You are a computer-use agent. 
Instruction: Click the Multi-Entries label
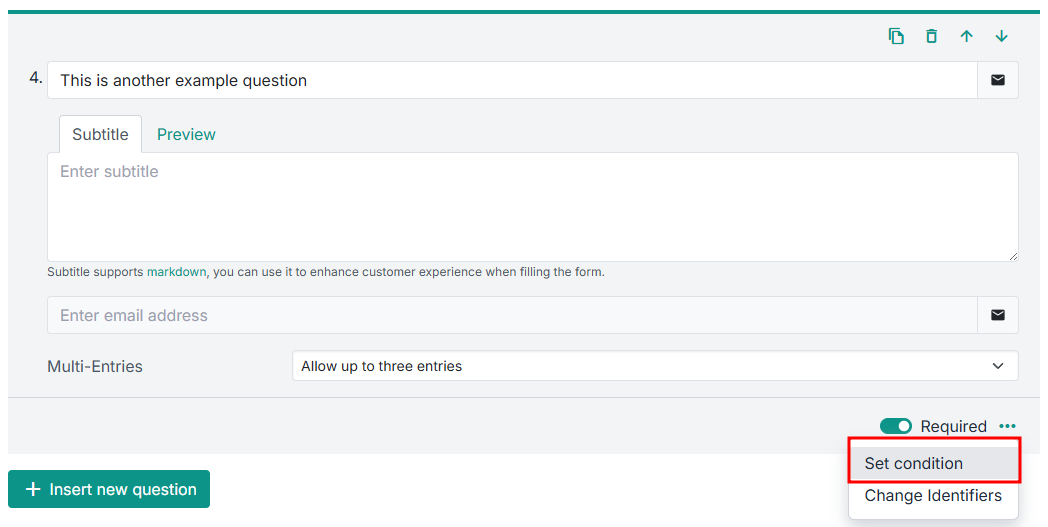tap(95, 366)
